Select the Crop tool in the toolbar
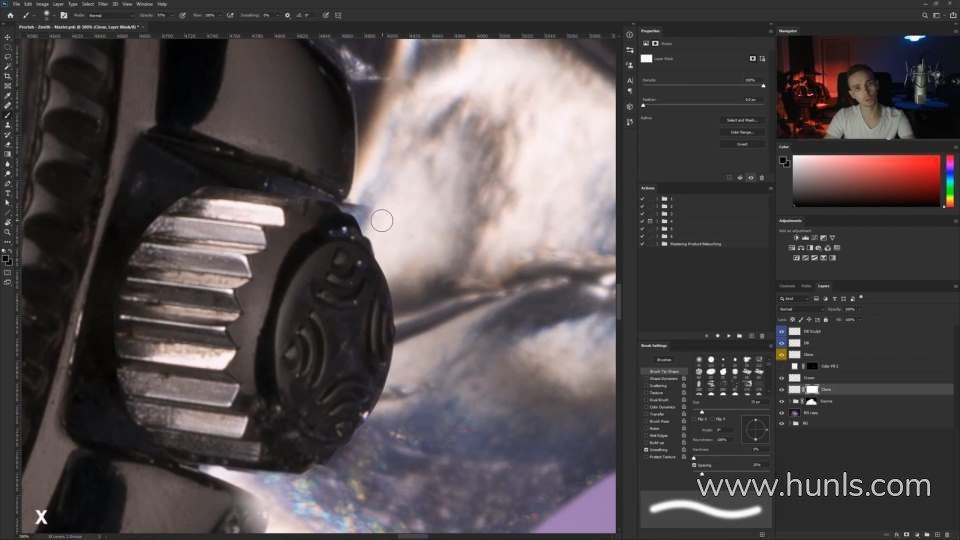This screenshot has height=540, width=960. [x=7, y=76]
